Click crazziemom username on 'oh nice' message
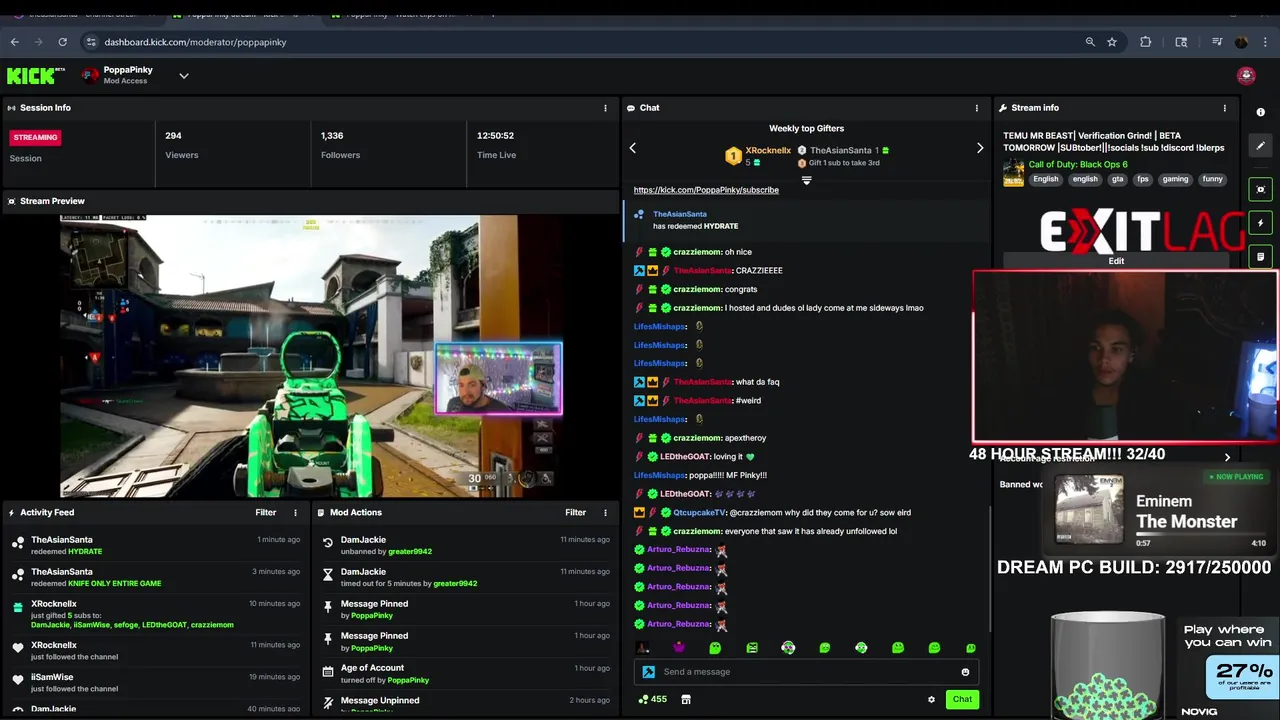The width and height of the screenshot is (1280, 720). [697, 252]
